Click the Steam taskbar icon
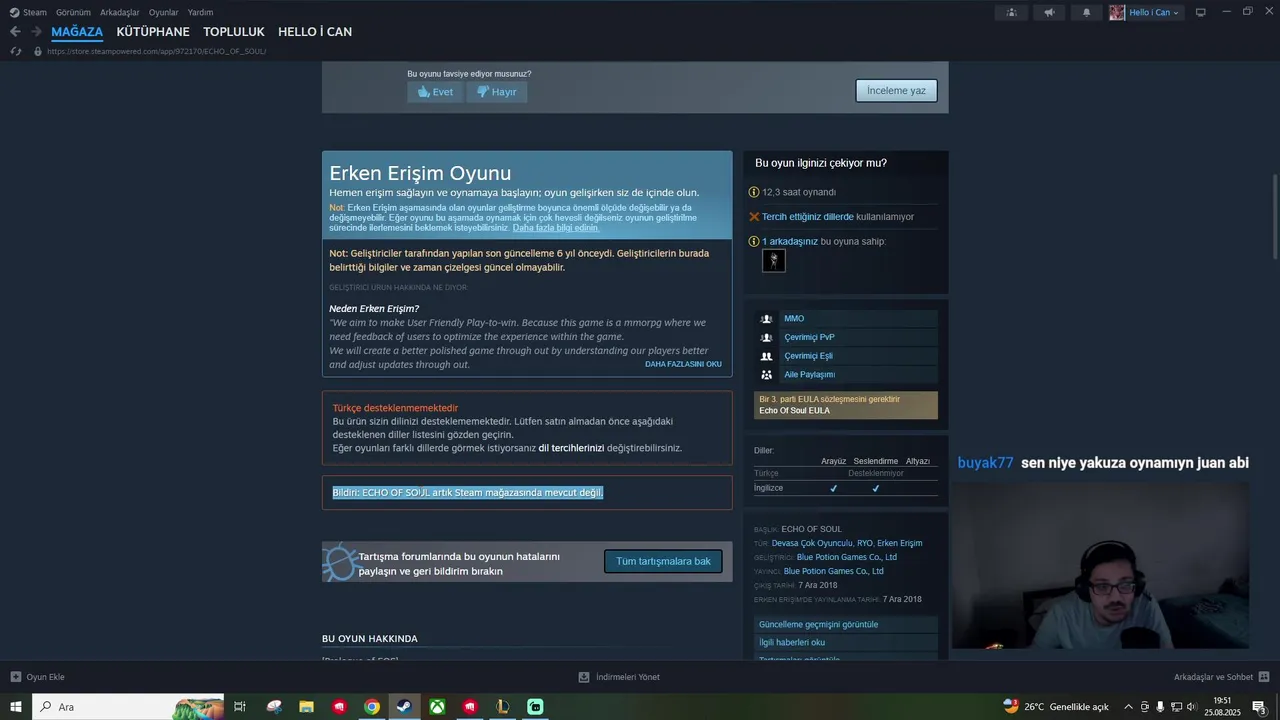The image size is (1280, 720). [x=405, y=707]
